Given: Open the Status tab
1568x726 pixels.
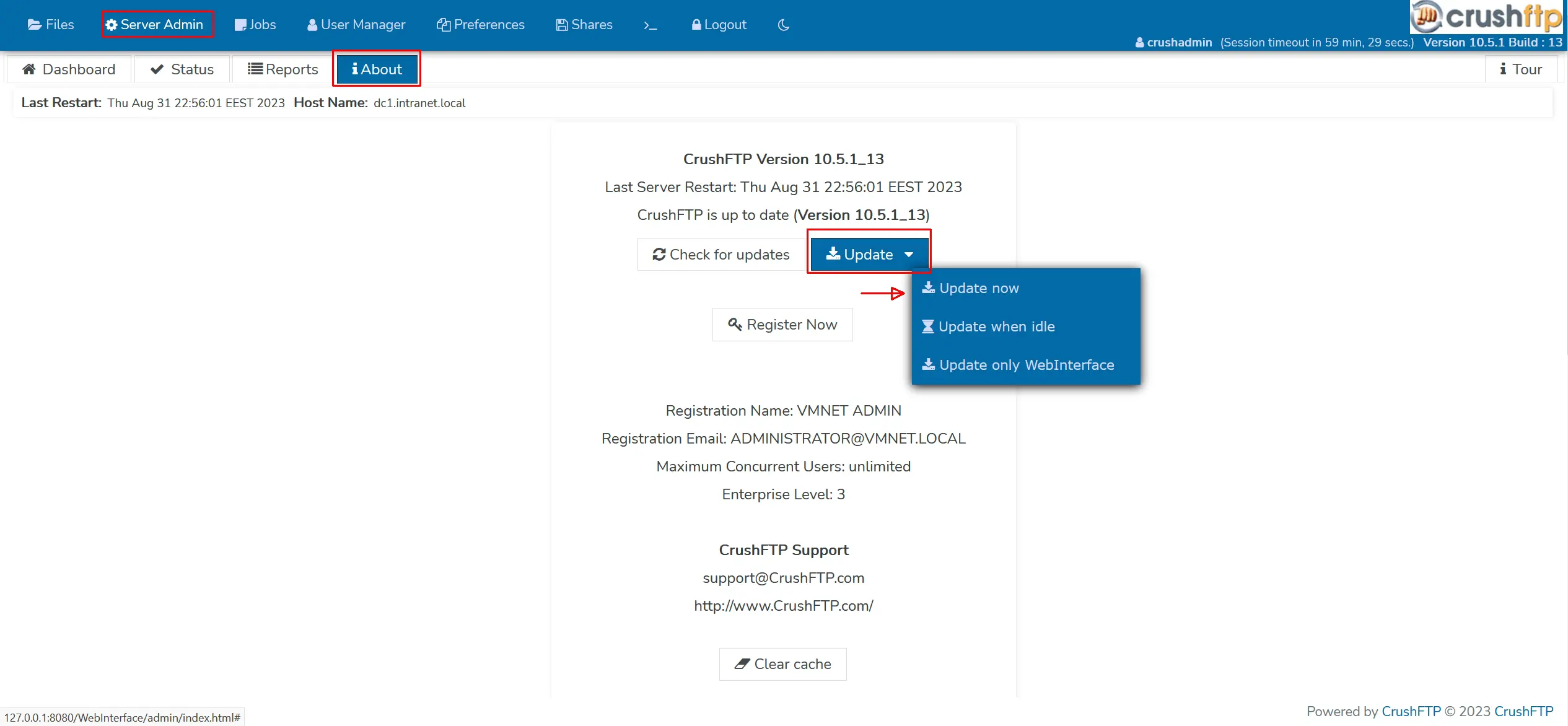Looking at the screenshot, I should click(x=182, y=69).
